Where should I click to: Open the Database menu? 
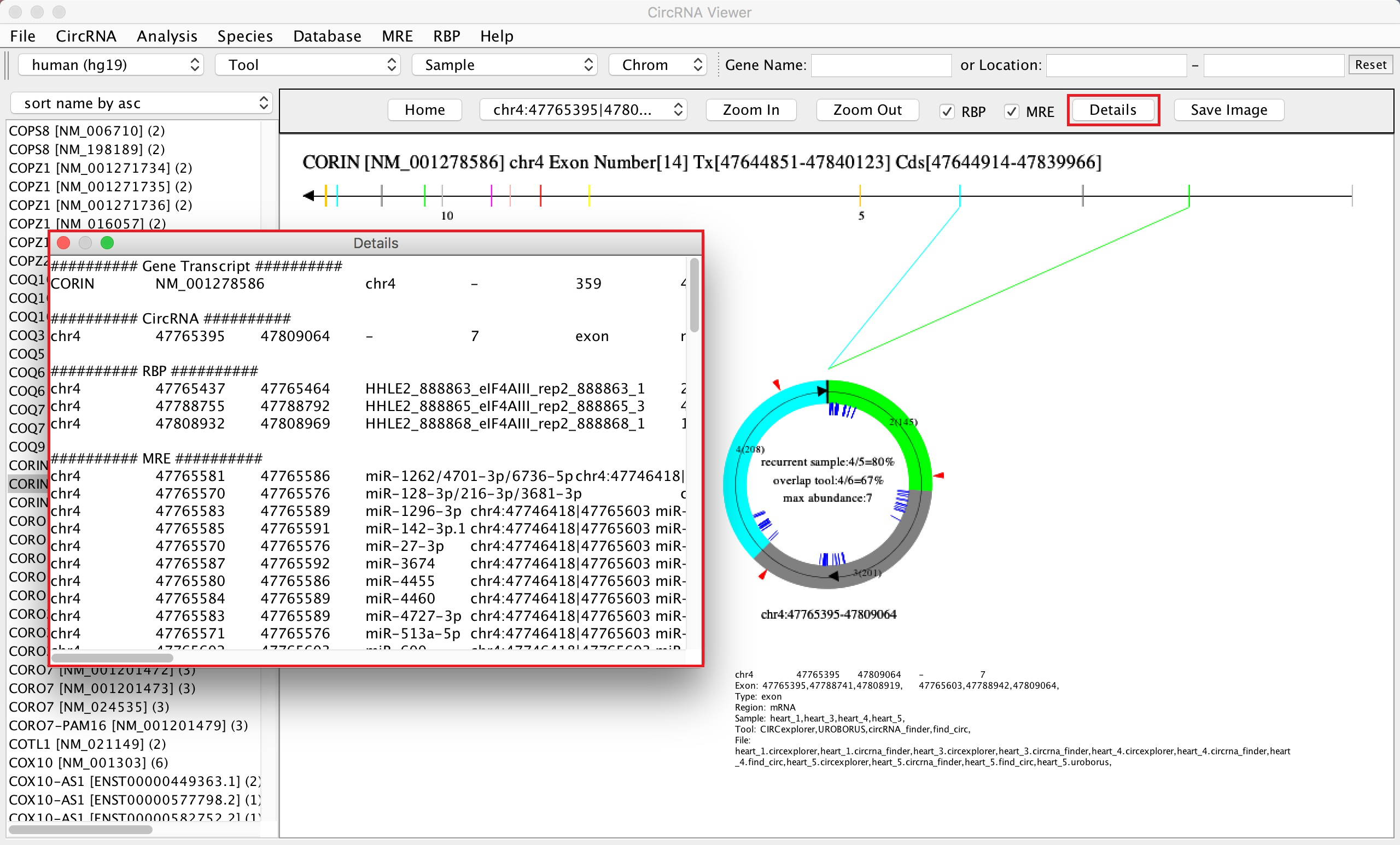(x=326, y=36)
